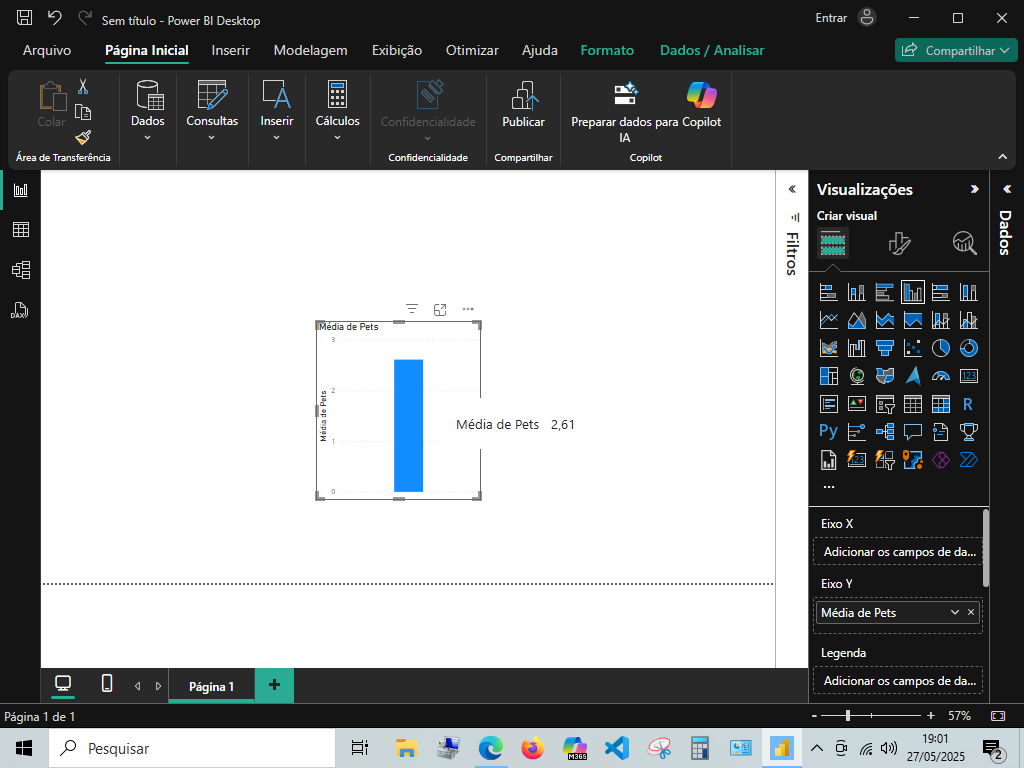
Task: Choose the slicer visual
Action: coord(885,404)
